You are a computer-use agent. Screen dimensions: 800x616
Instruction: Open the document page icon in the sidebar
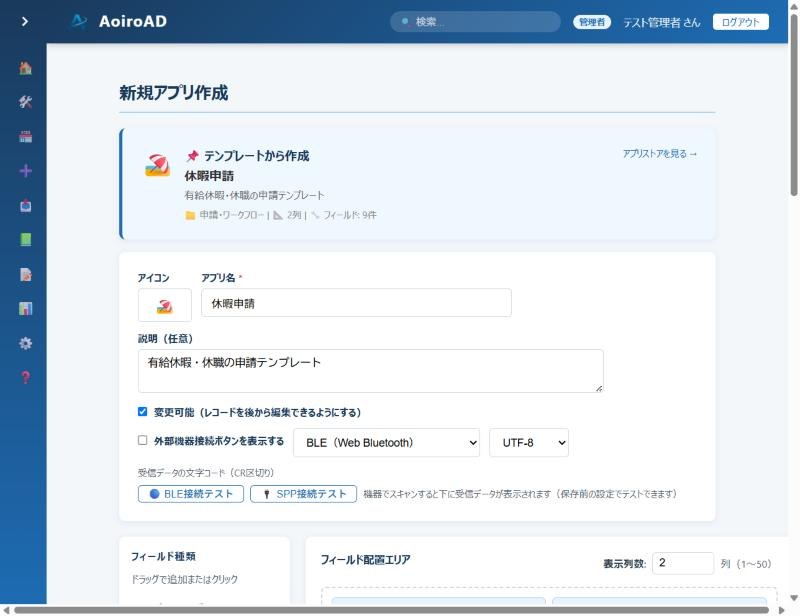pos(25,275)
